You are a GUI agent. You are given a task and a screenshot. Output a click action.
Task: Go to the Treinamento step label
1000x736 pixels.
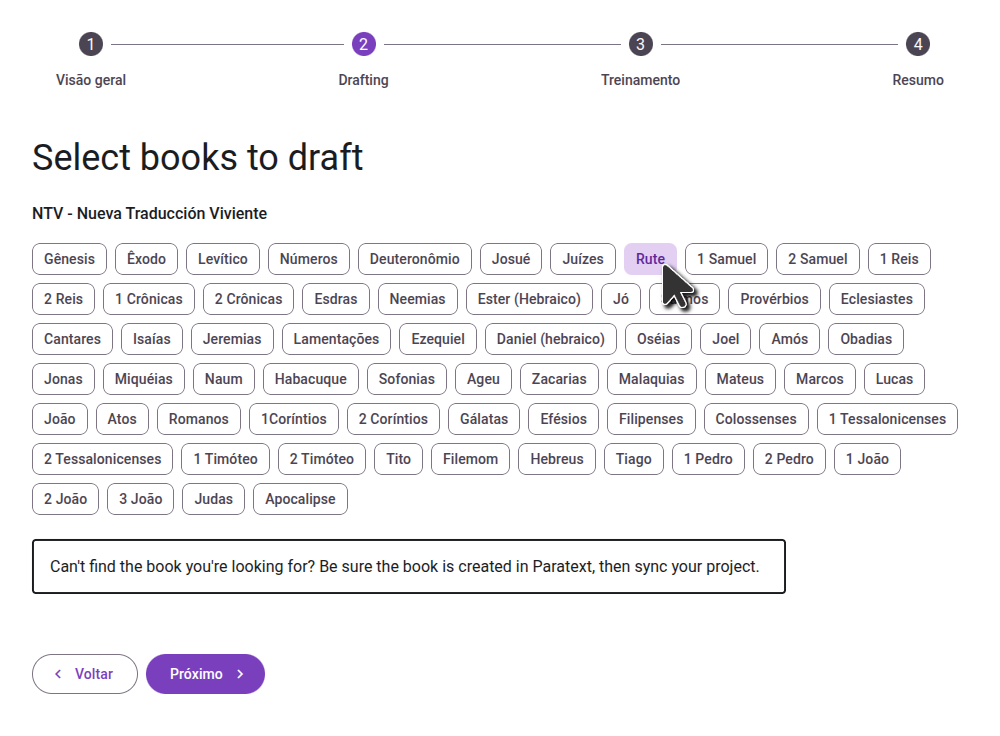tap(640, 80)
